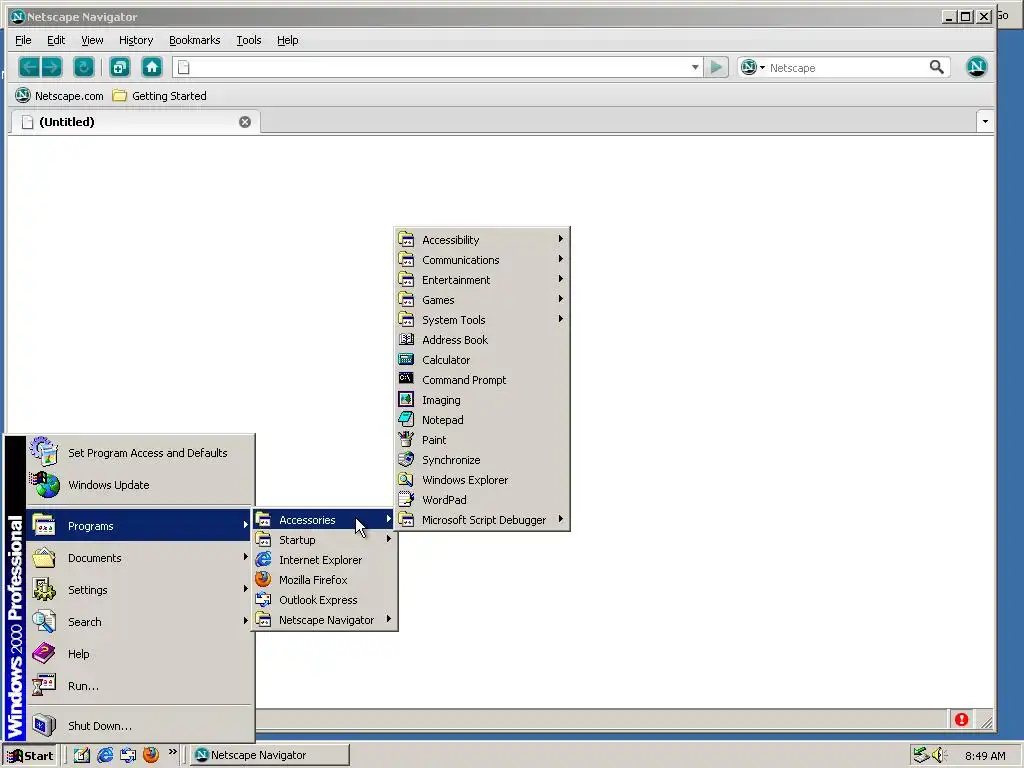Image resolution: width=1024 pixels, height=768 pixels.
Task: Open the File menu
Action: click(23, 40)
